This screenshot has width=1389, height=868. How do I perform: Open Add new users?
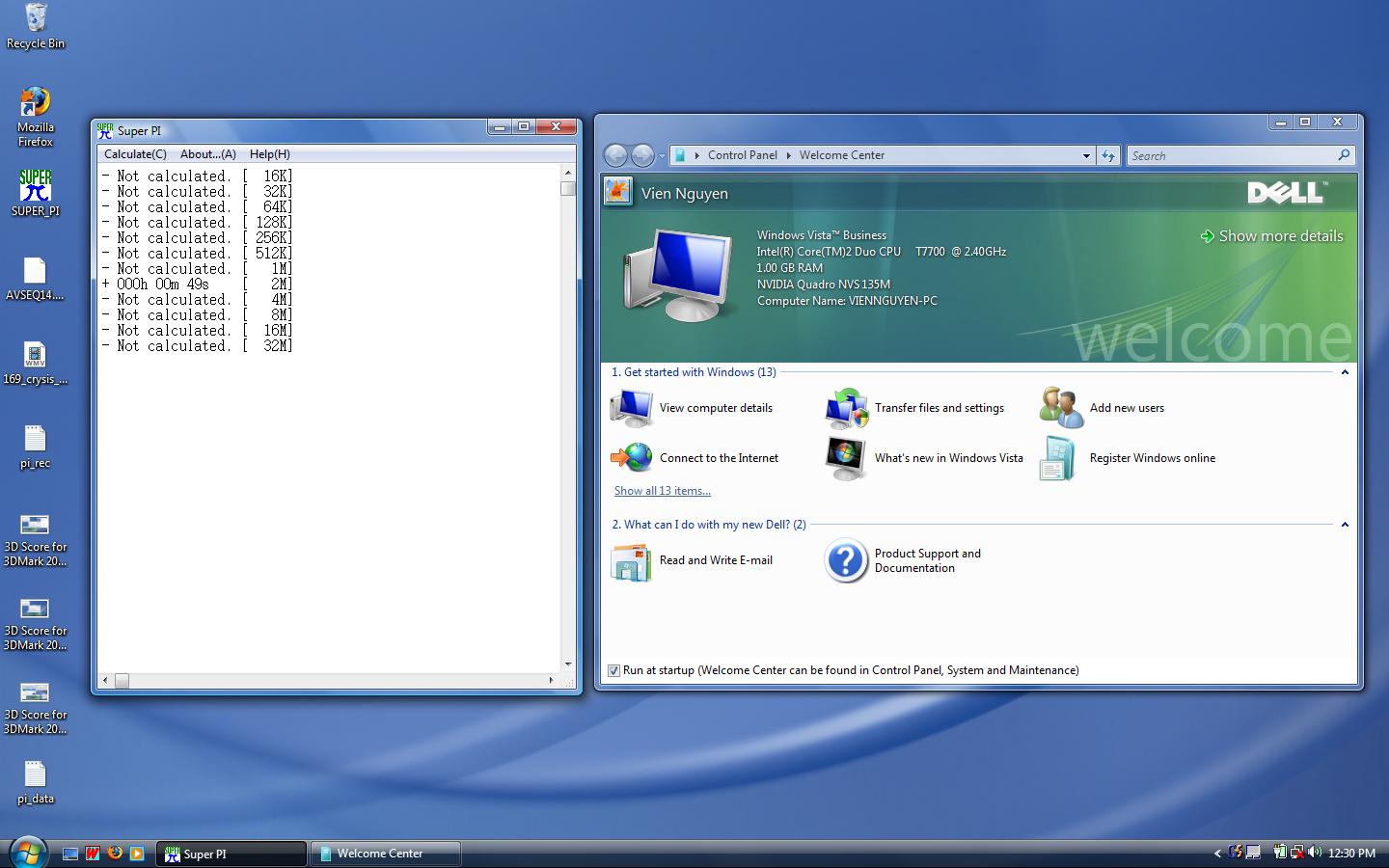[1102, 408]
